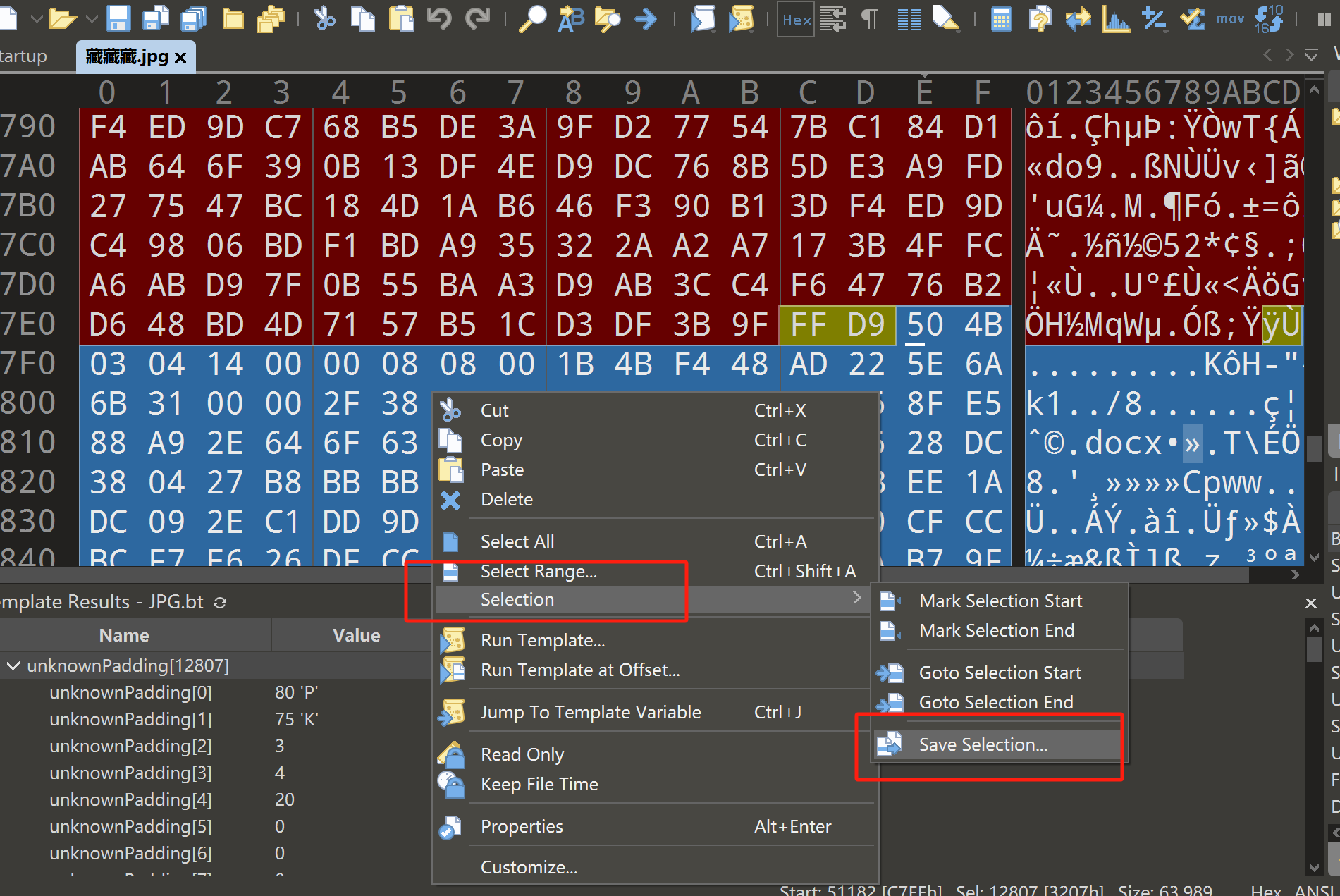
Task: Click Goto Selection End
Action: pyautogui.click(x=1000, y=702)
